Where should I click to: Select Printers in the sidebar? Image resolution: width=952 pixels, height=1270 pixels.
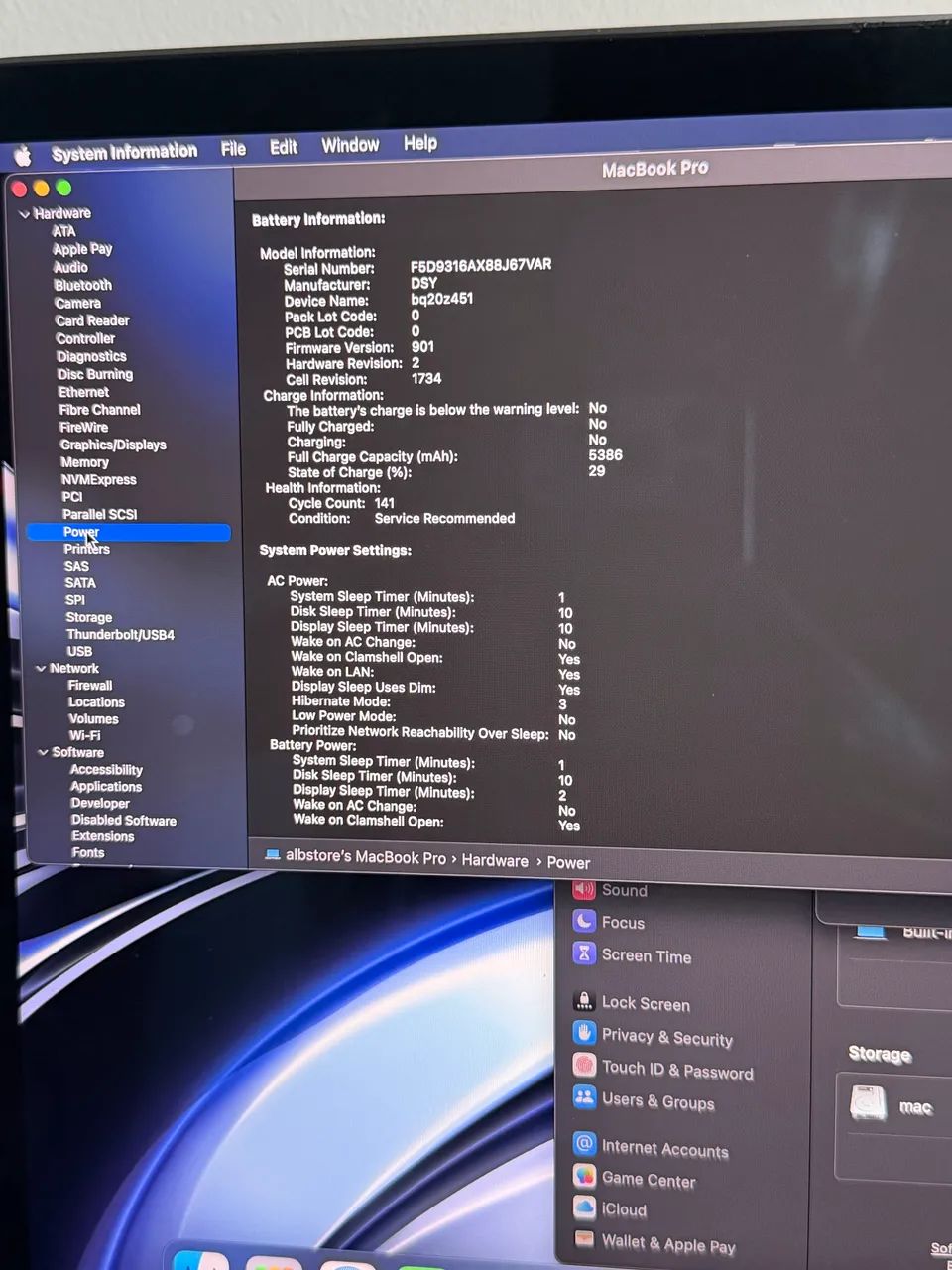tap(86, 549)
